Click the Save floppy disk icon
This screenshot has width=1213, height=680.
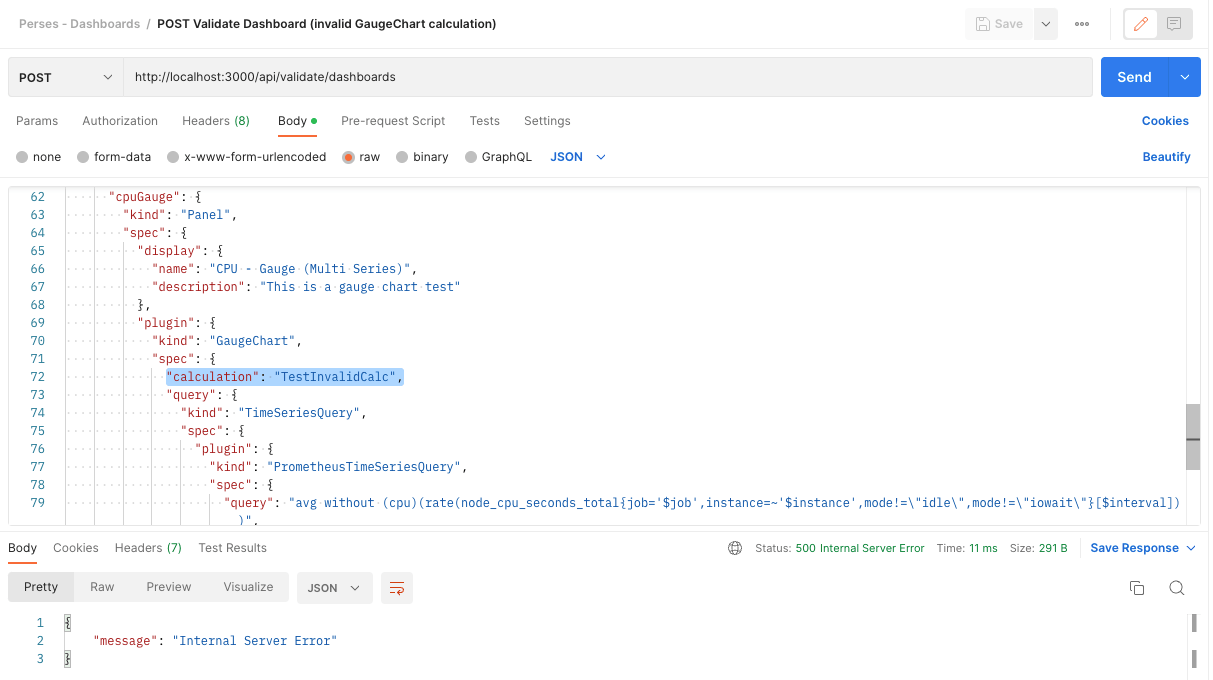pyautogui.click(x=983, y=24)
